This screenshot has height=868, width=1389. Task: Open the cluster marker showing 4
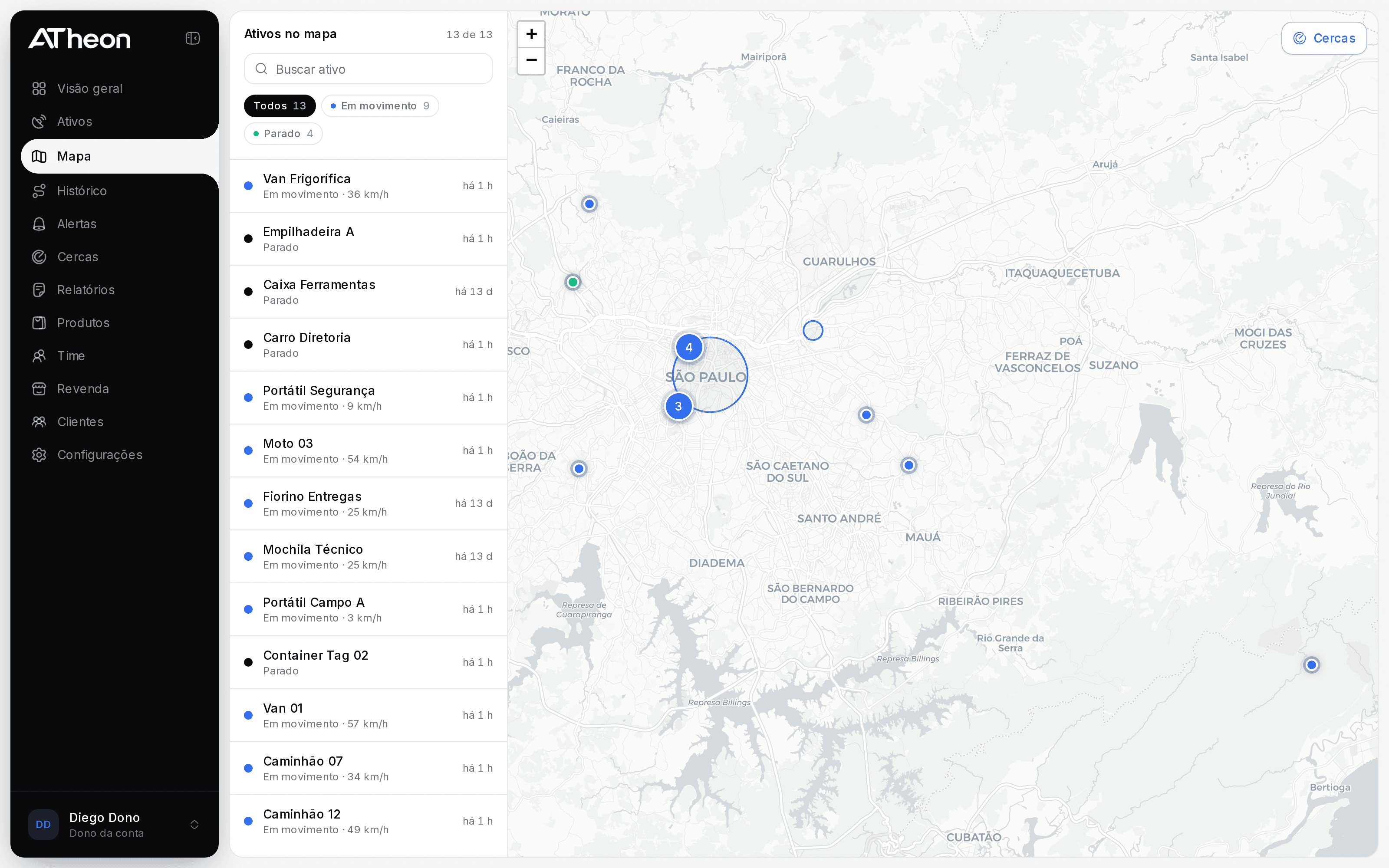[689, 347]
